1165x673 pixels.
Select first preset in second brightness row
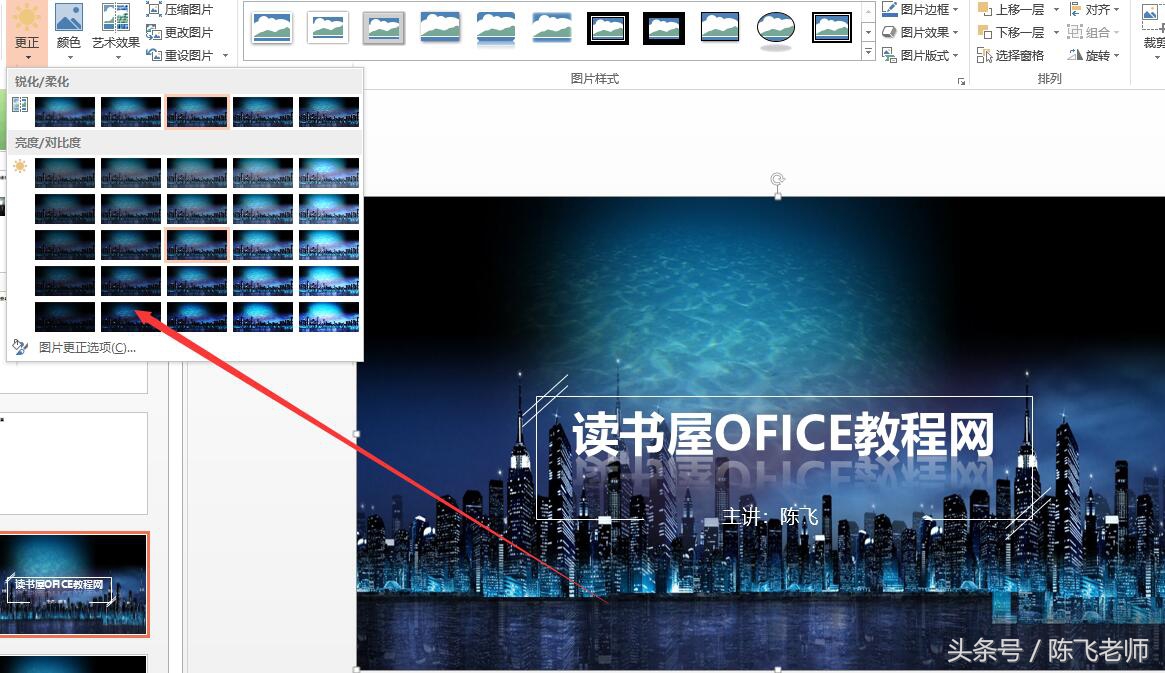click(65, 209)
